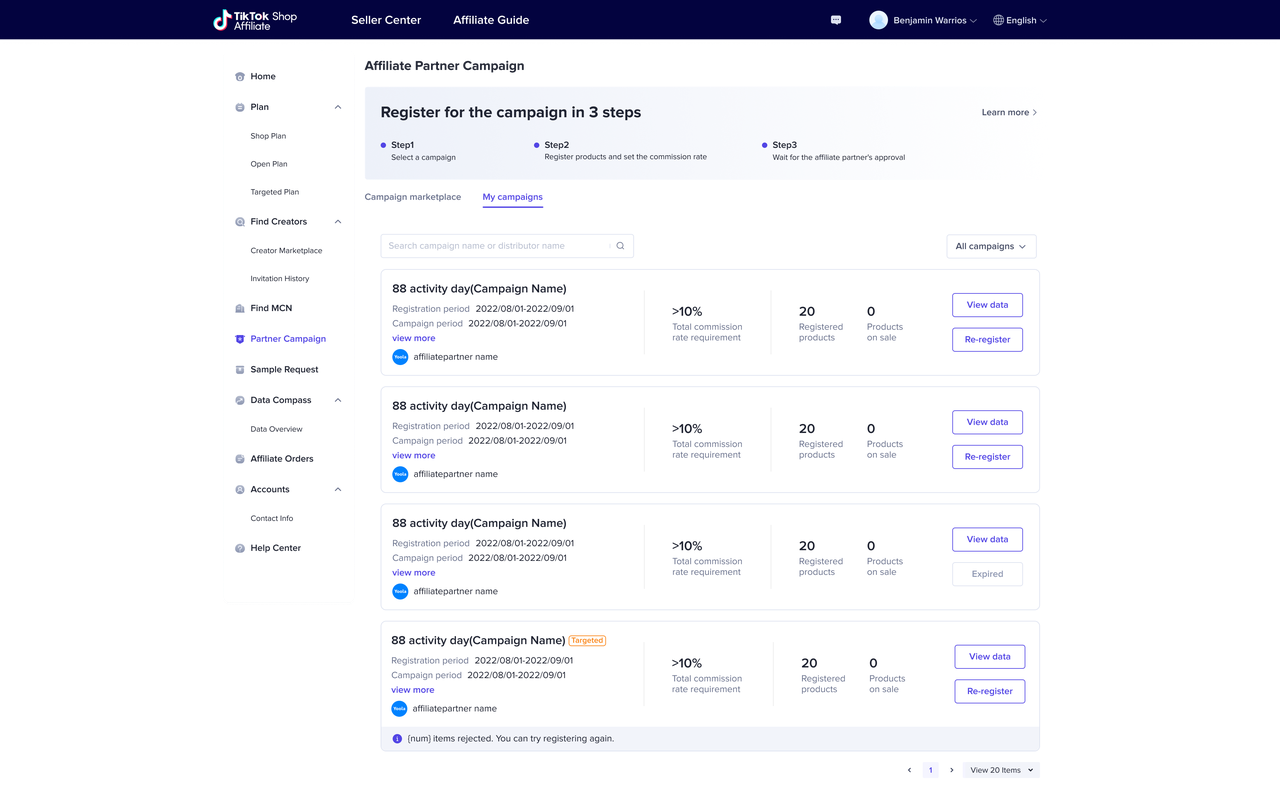Open Seller Center in top navigation

click(386, 20)
